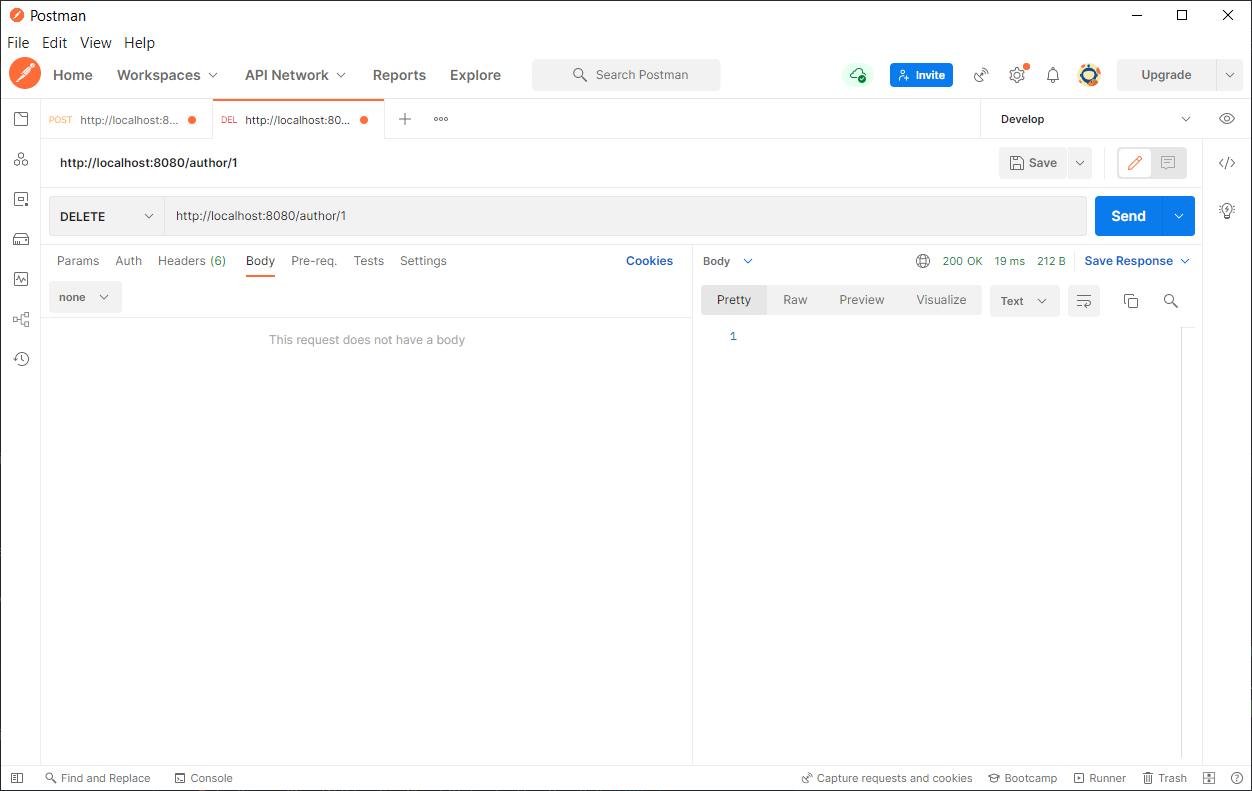1252x791 pixels.
Task: Select the Tests tab
Action: [369, 261]
